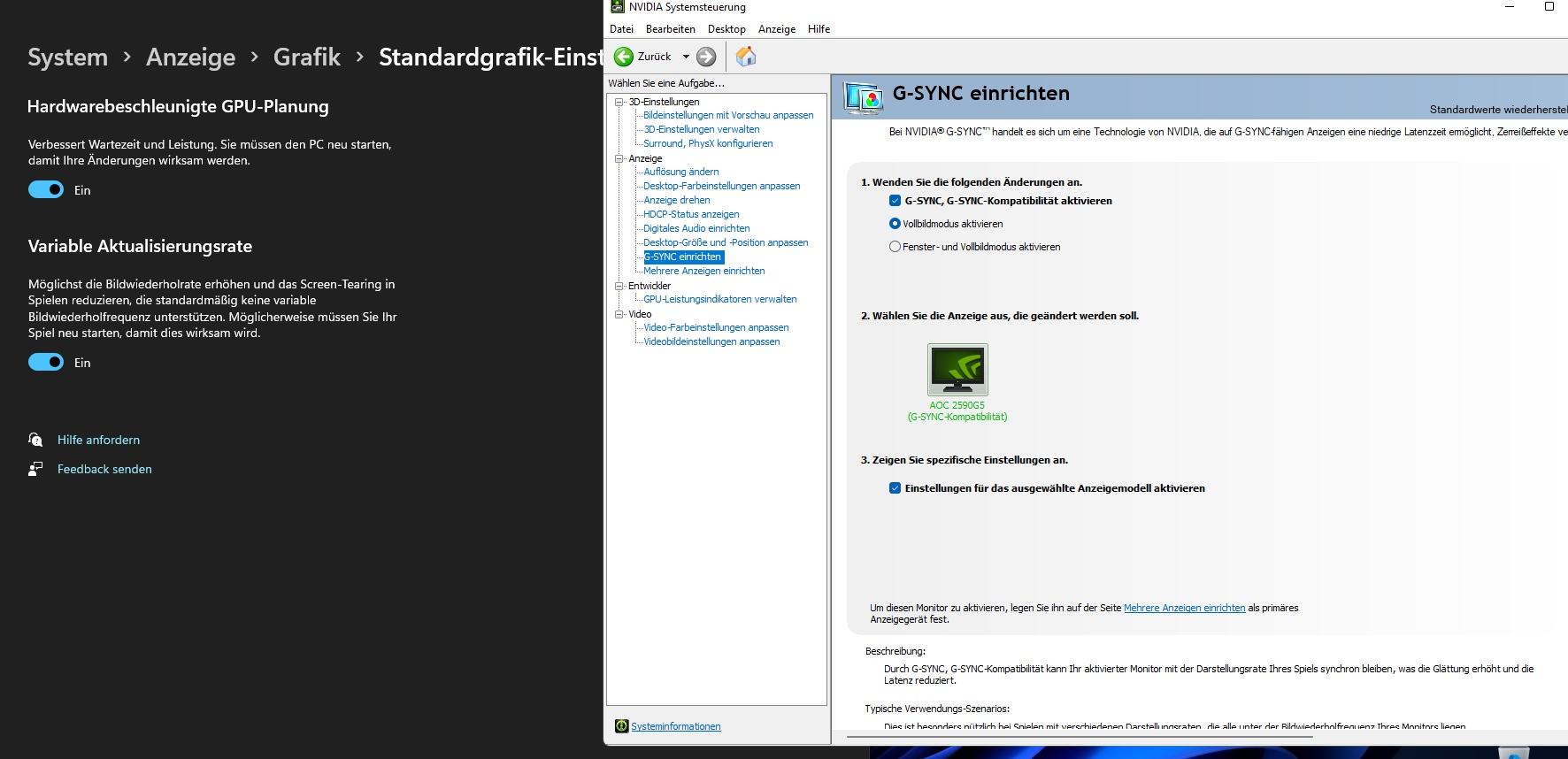
Task: Select the AOC 2590G5 monitor thumbnail
Action: 957,370
